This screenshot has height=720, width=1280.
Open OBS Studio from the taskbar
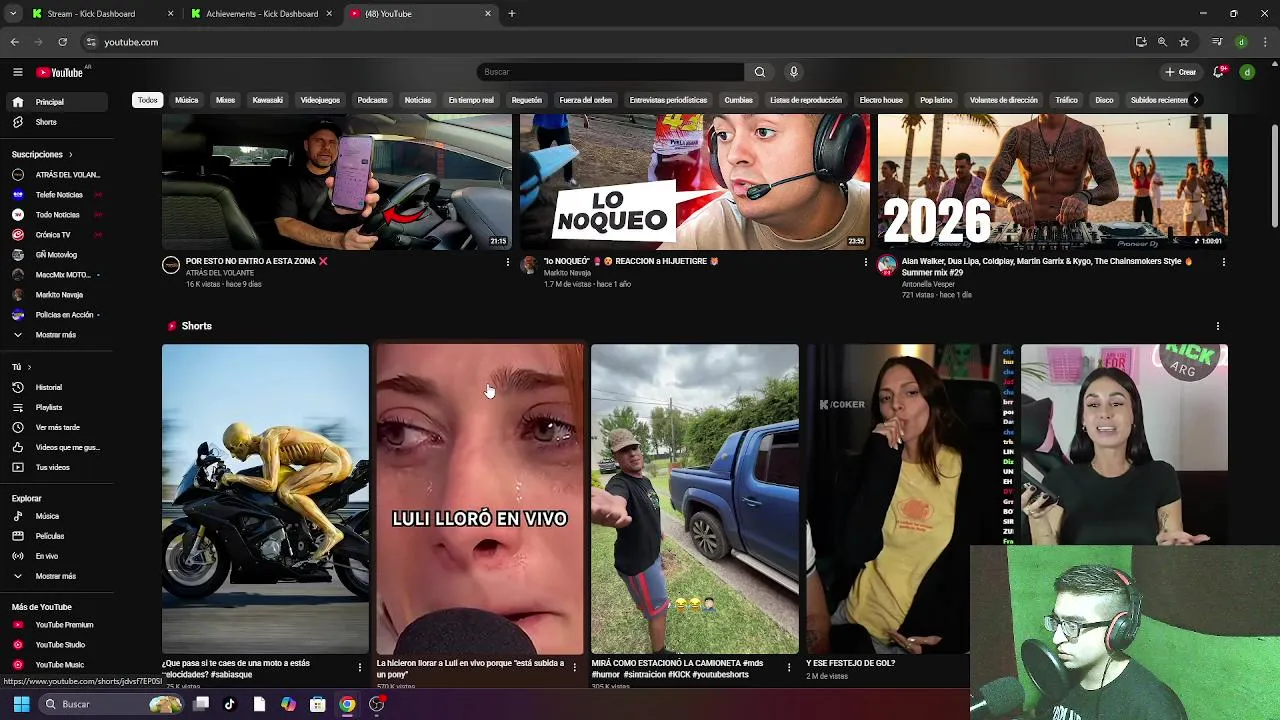pos(376,704)
